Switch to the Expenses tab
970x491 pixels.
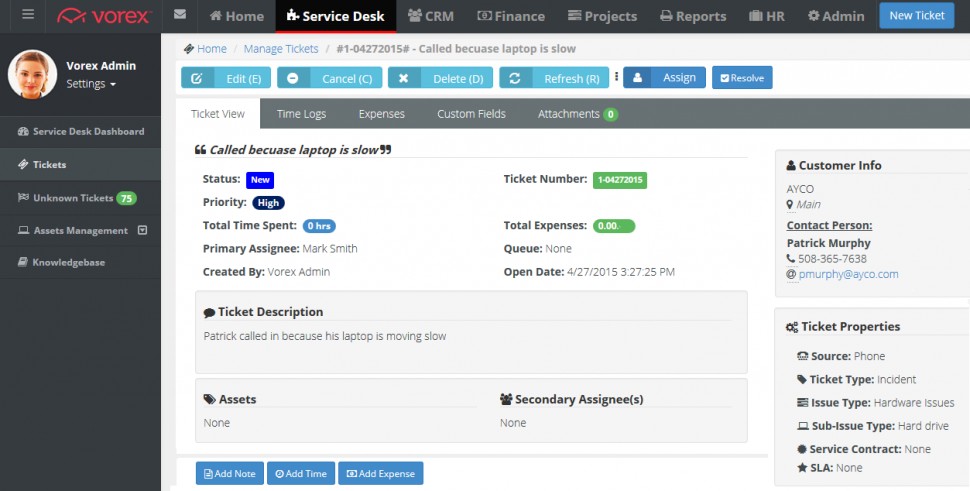pyautogui.click(x=382, y=114)
